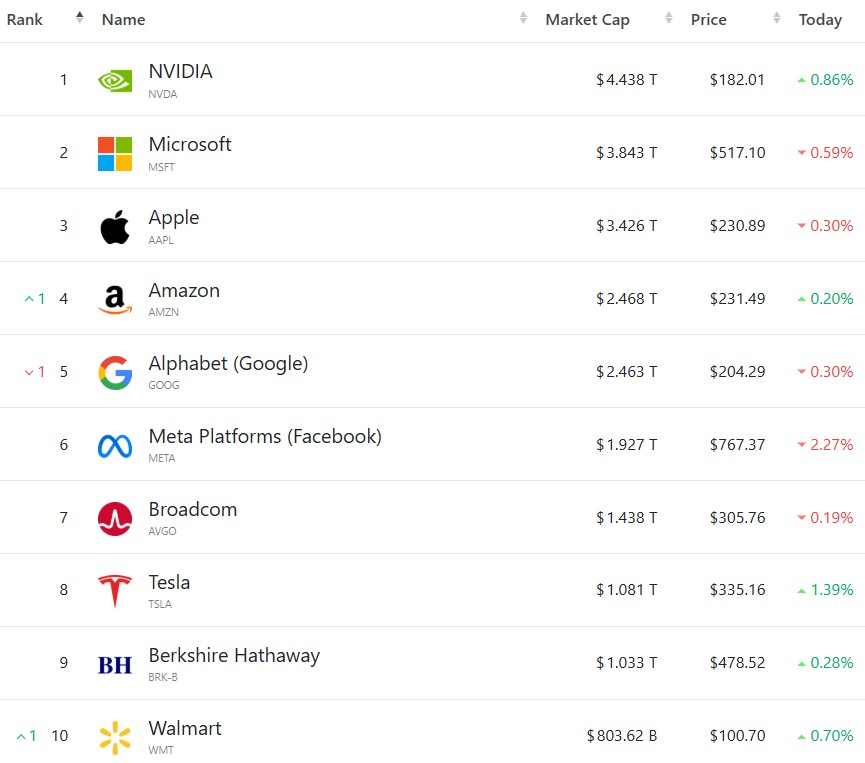Viewport: 865px width, 763px height.
Task: Click the Microsoft four-color logo
Action: (115, 154)
